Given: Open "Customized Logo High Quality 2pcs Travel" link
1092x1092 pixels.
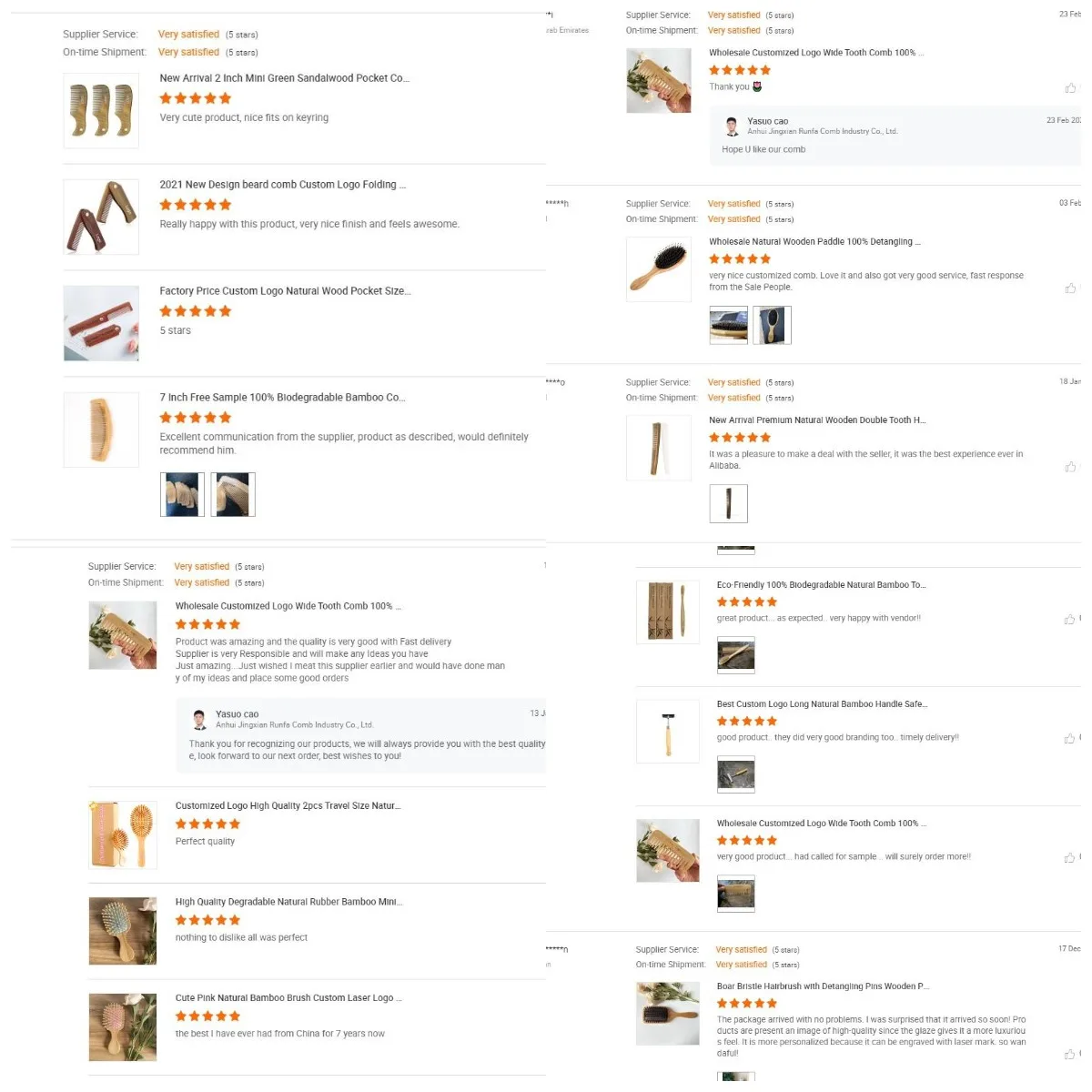Looking at the screenshot, I should 288,805.
